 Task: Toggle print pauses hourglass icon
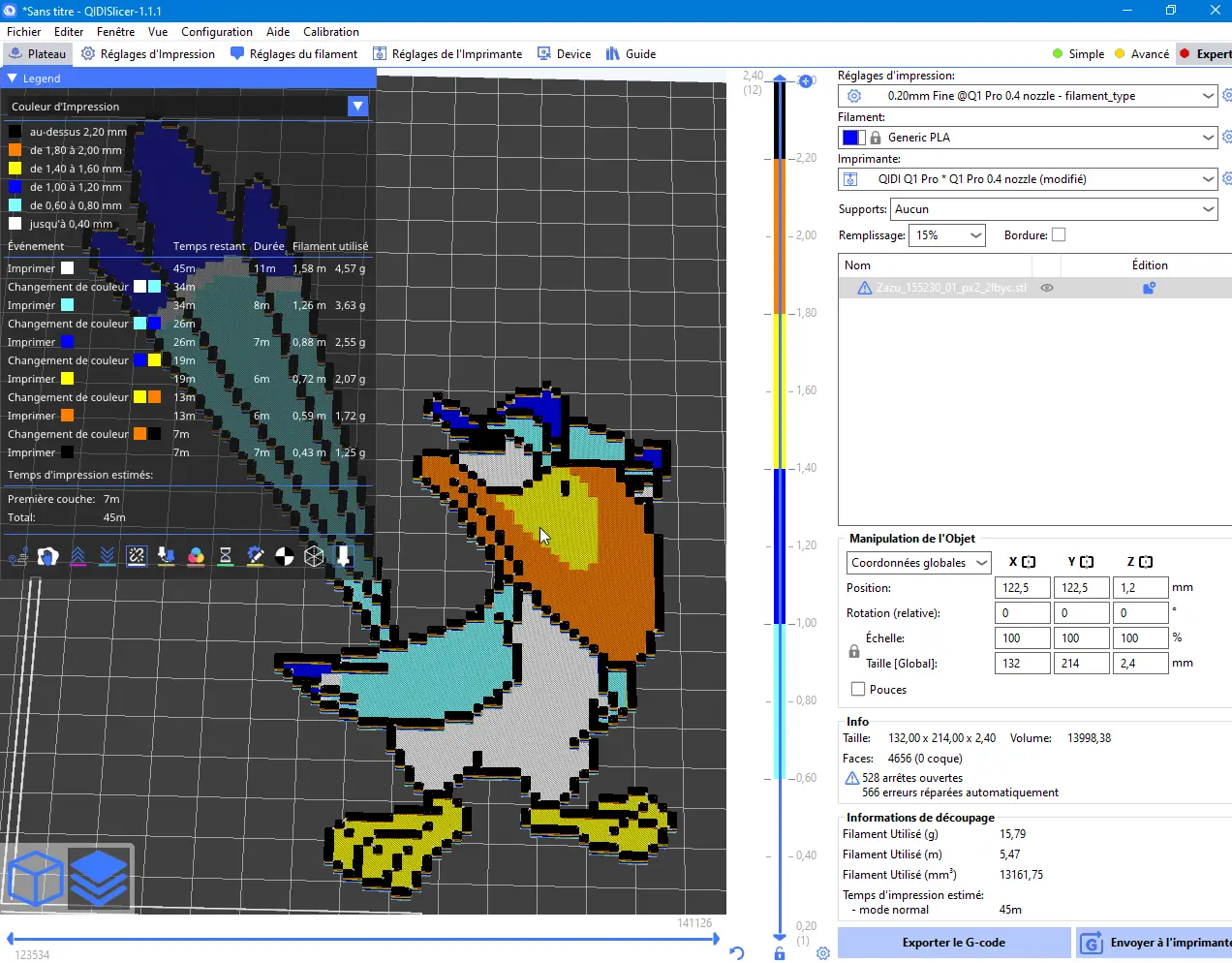(x=226, y=556)
